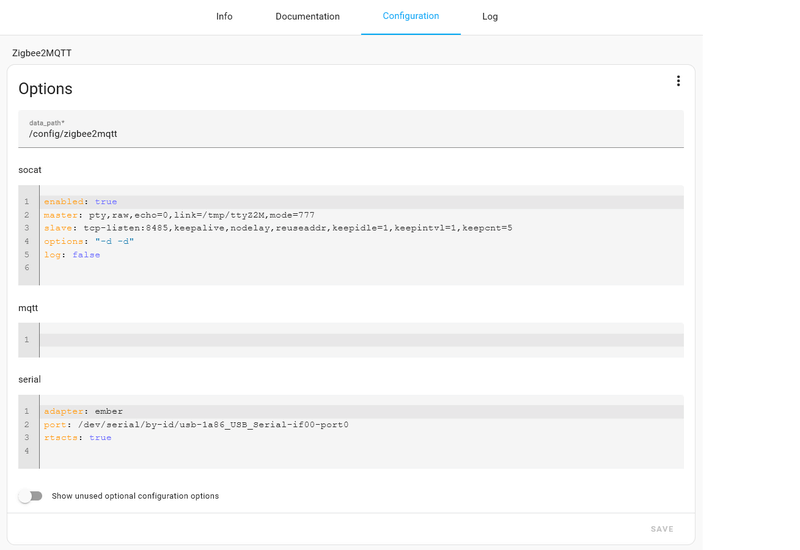The image size is (800, 550).
Task: Click the empty mqtt editor line
Action: coord(362,340)
